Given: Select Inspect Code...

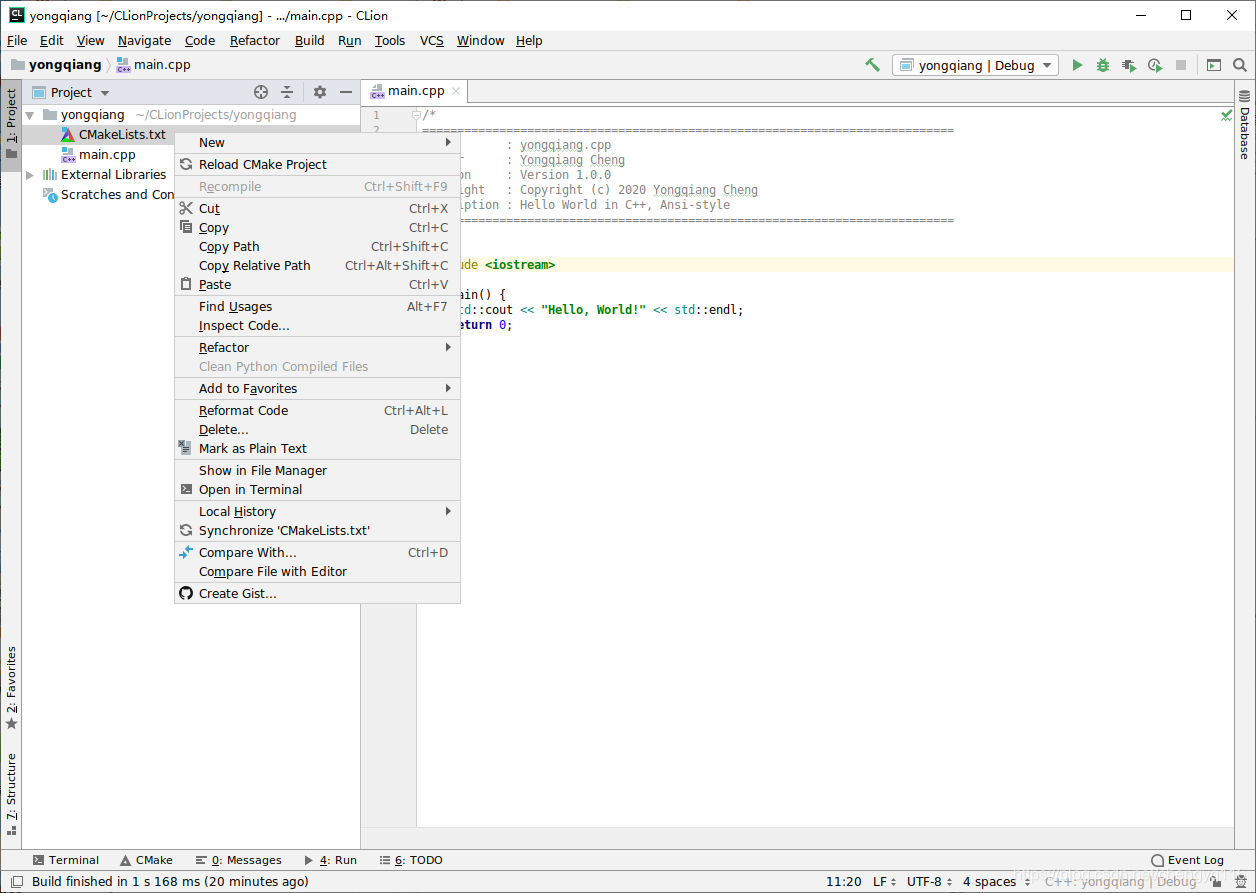Looking at the screenshot, I should pos(318,325).
